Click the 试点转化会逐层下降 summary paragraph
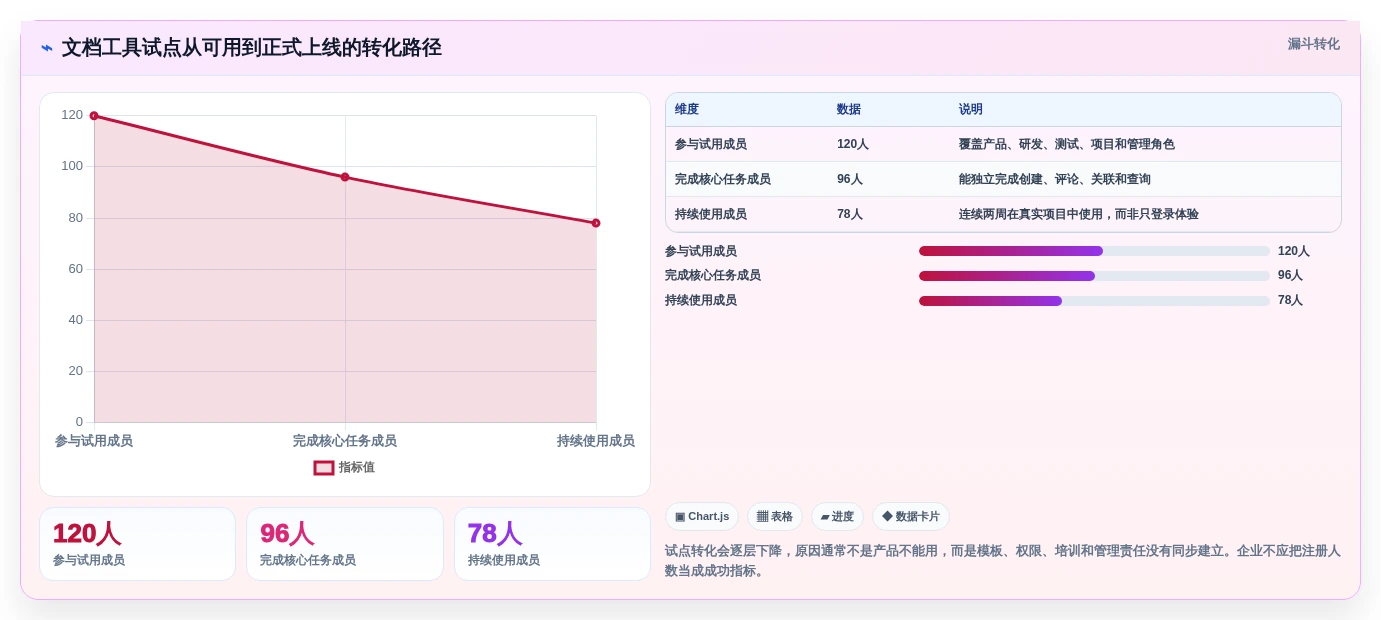 pyautogui.click(x=1003, y=561)
